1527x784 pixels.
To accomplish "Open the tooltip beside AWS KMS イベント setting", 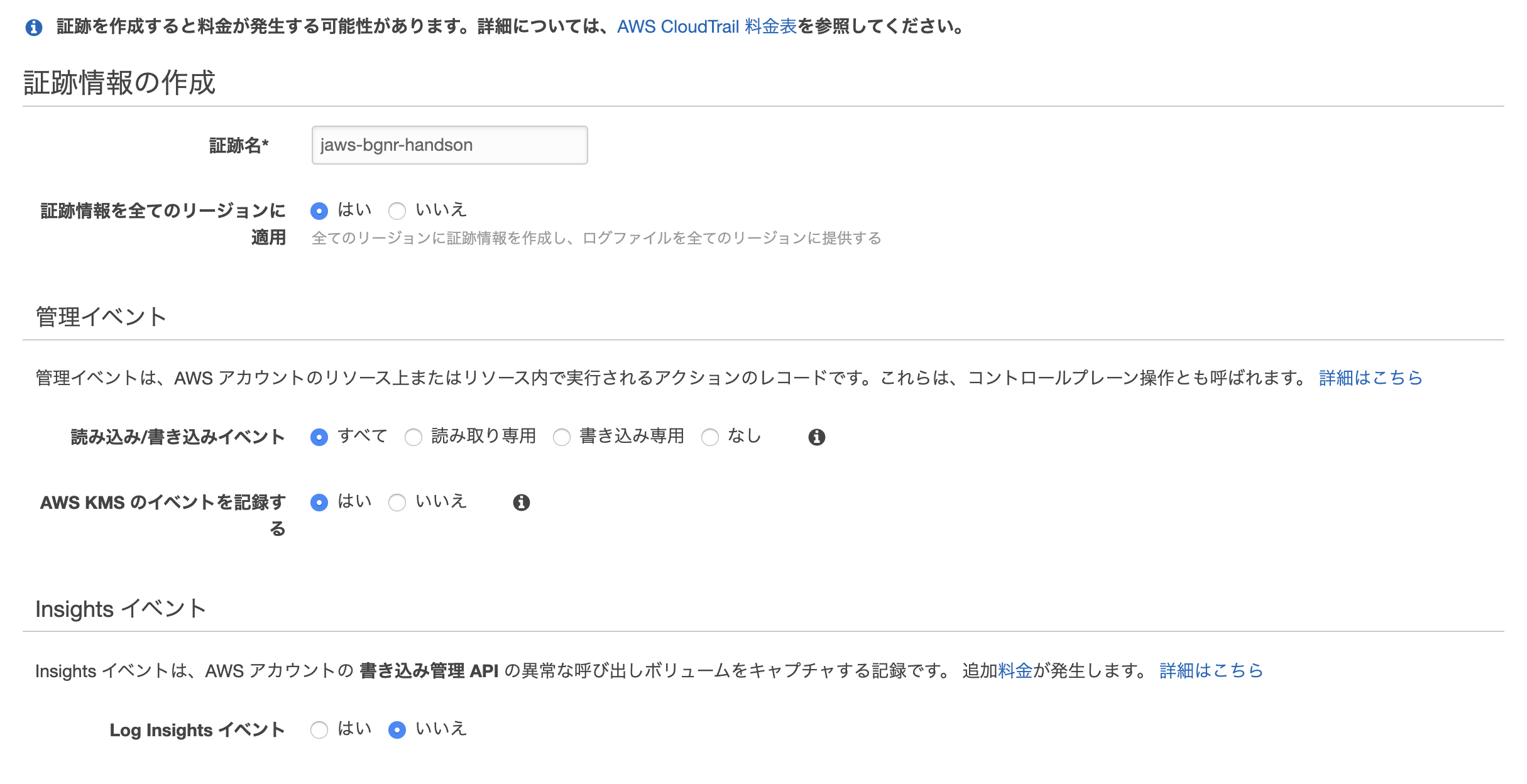I will (x=522, y=501).
